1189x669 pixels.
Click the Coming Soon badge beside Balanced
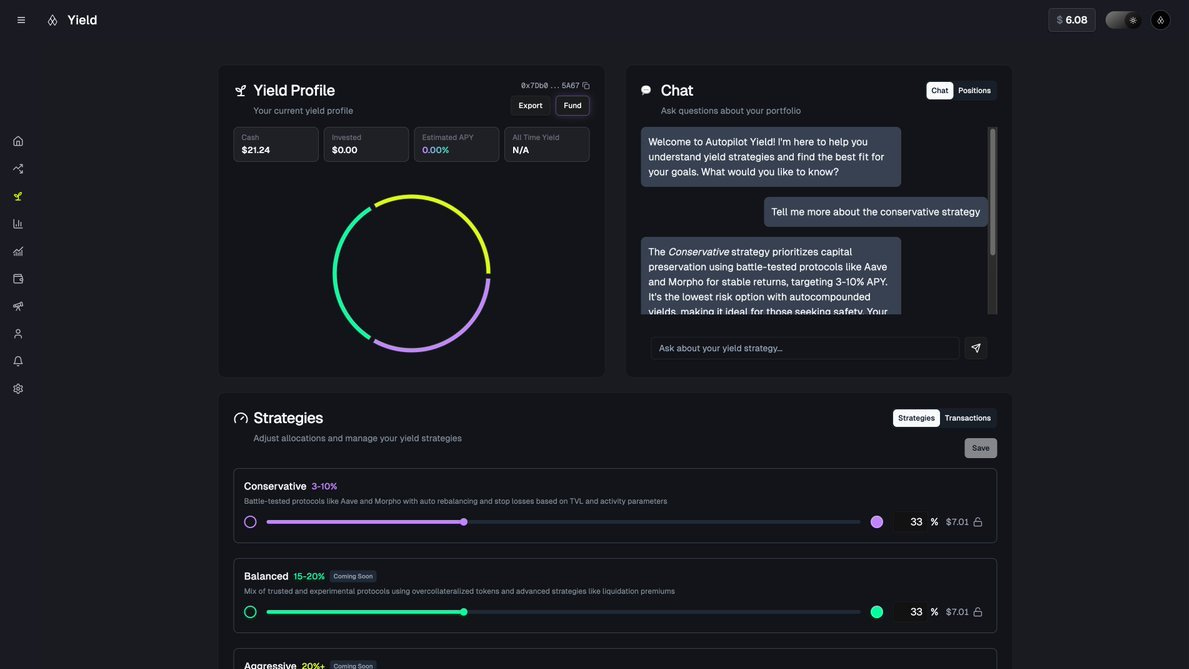point(353,576)
